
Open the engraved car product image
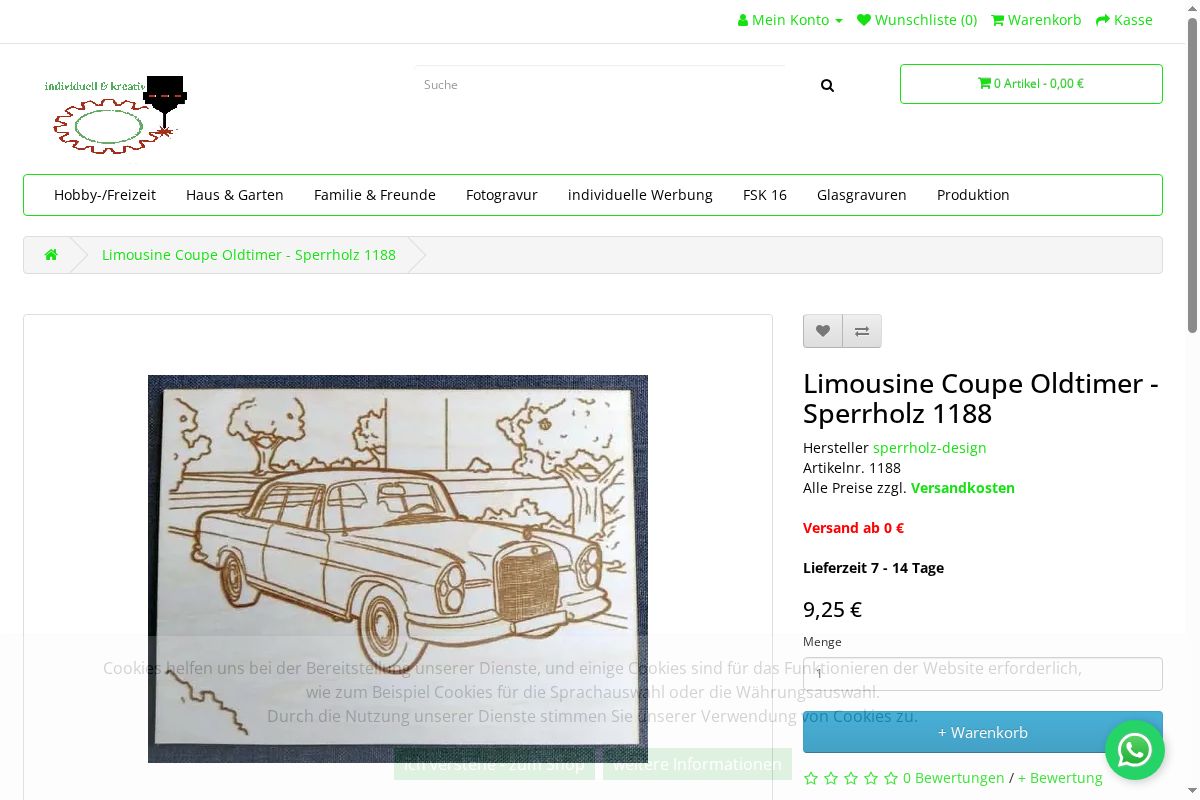tap(398, 569)
